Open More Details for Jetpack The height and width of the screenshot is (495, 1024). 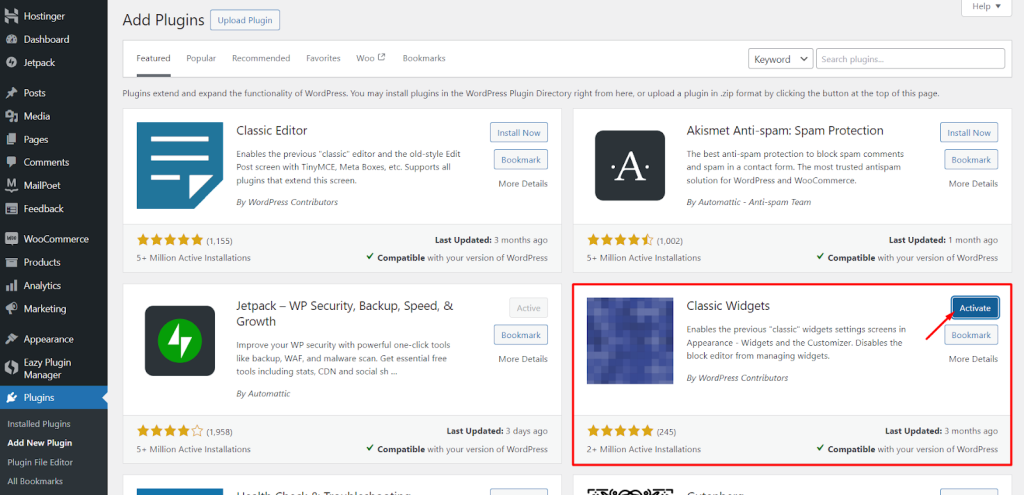pos(523,359)
